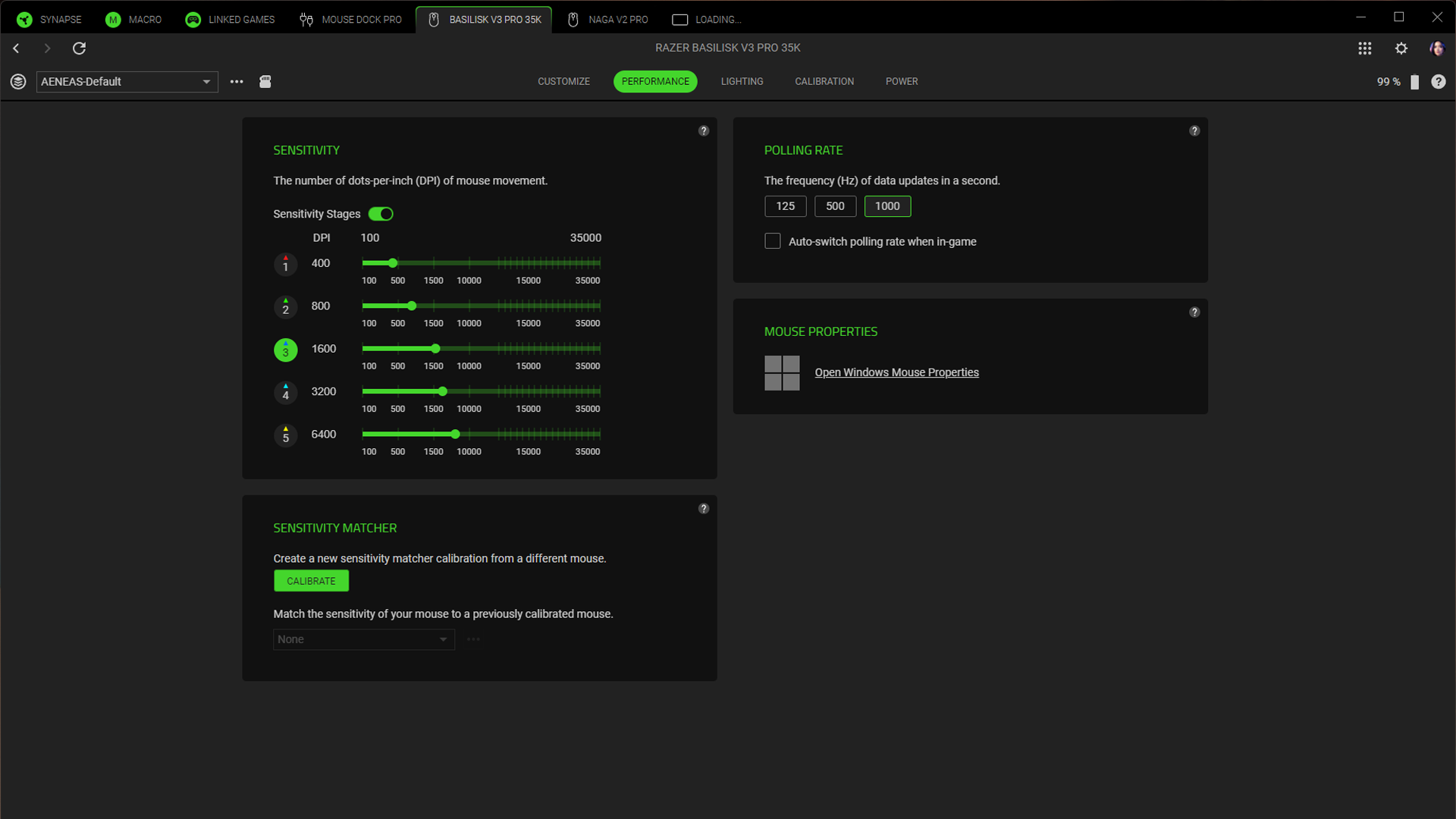The image size is (1456, 819).
Task: Open Synapse settings gear
Action: tap(1401, 49)
